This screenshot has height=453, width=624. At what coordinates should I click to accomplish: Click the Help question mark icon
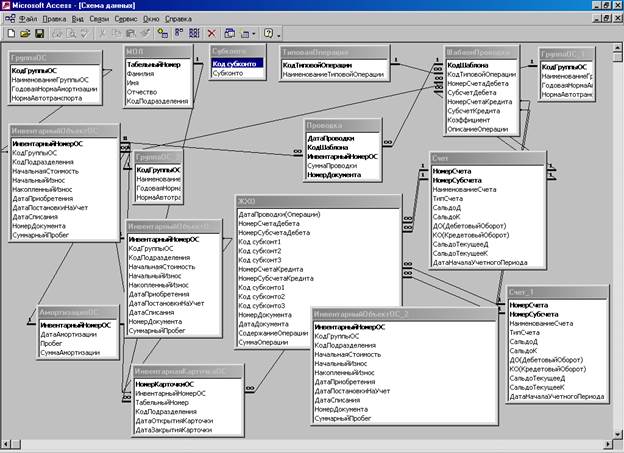[x=267, y=33]
